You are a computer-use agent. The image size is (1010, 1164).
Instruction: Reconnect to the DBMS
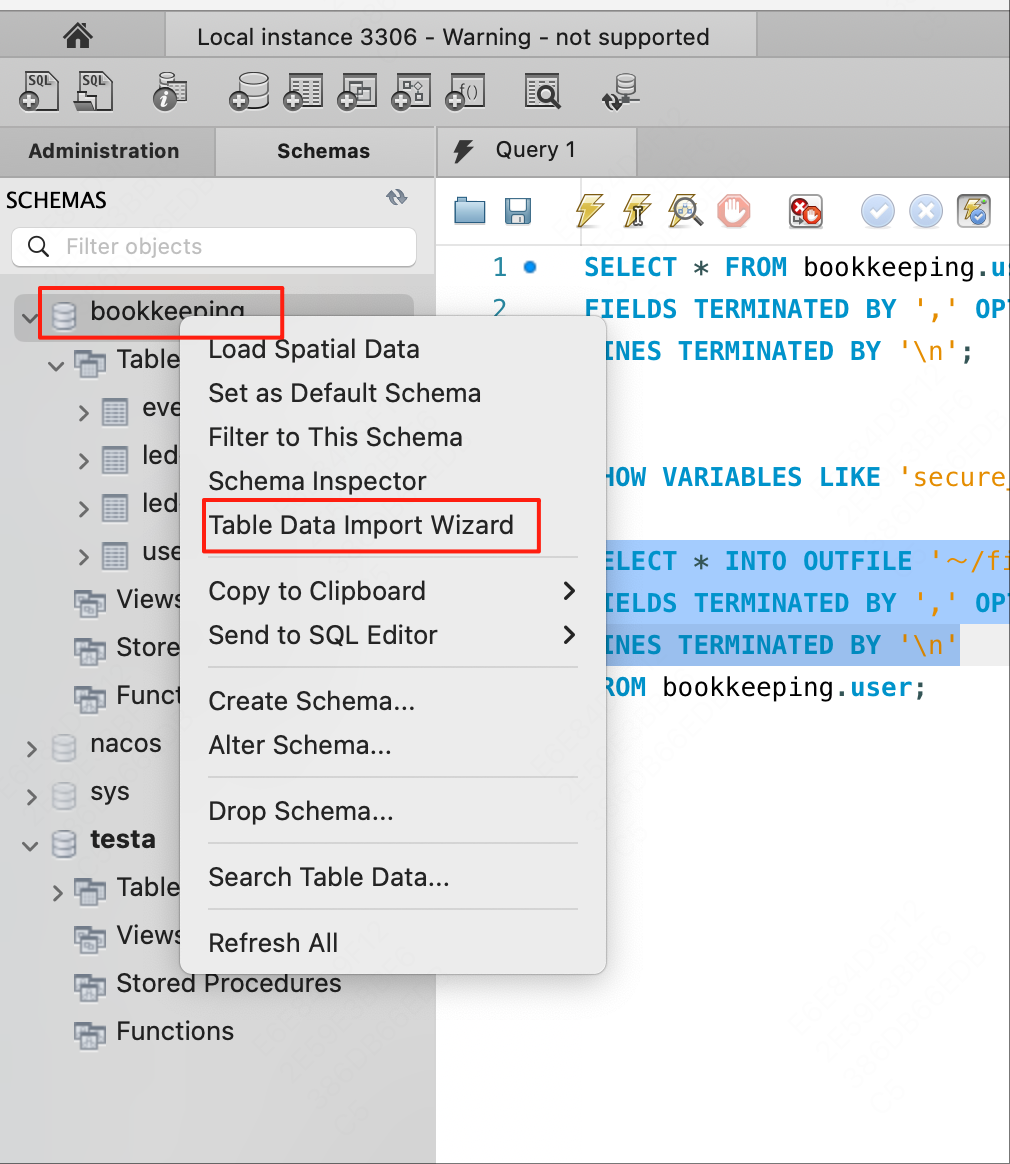pos(620,91)
